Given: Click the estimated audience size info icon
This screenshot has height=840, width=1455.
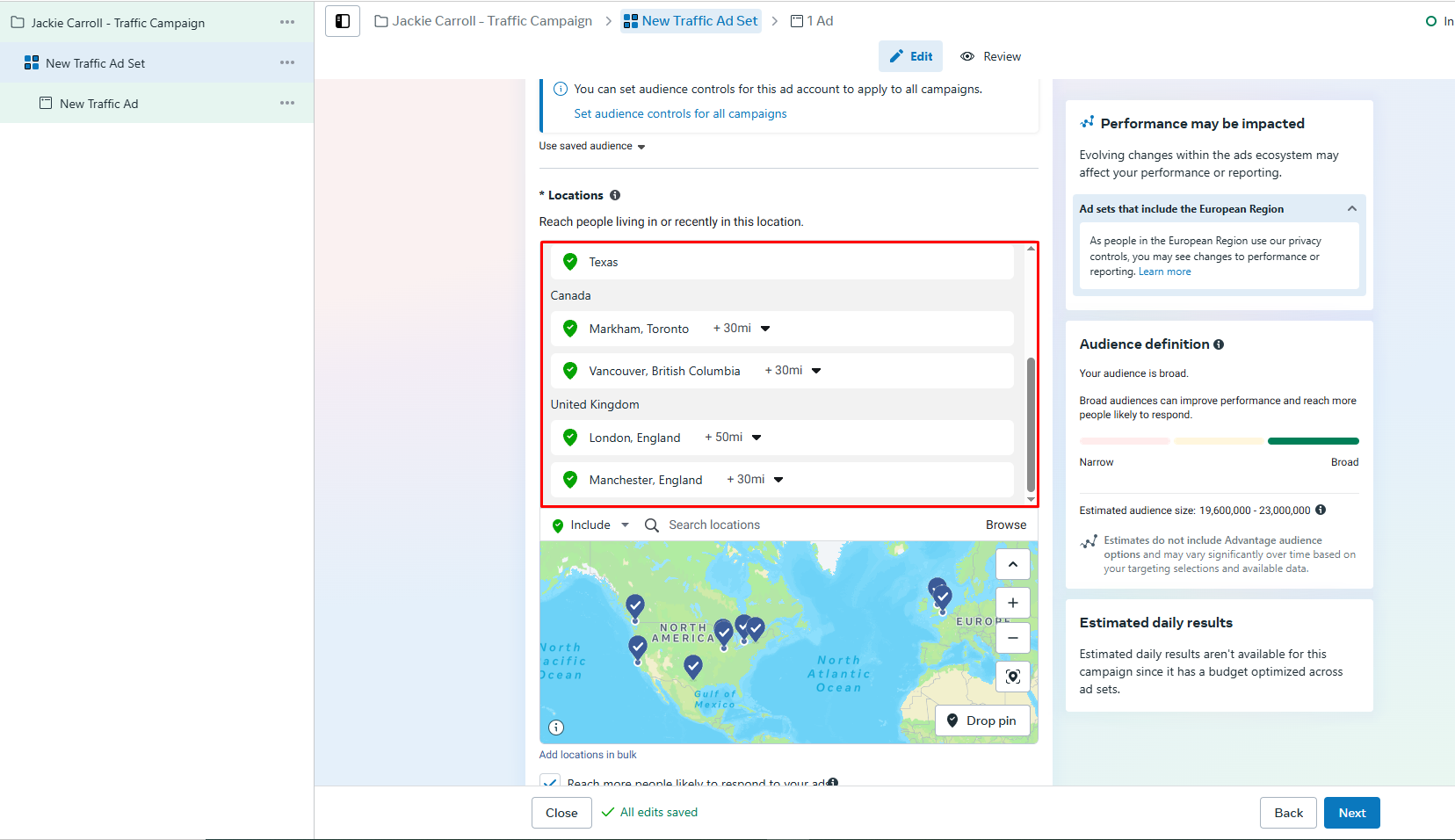Looking at the screenshot, I should (x=1321, y=510).
